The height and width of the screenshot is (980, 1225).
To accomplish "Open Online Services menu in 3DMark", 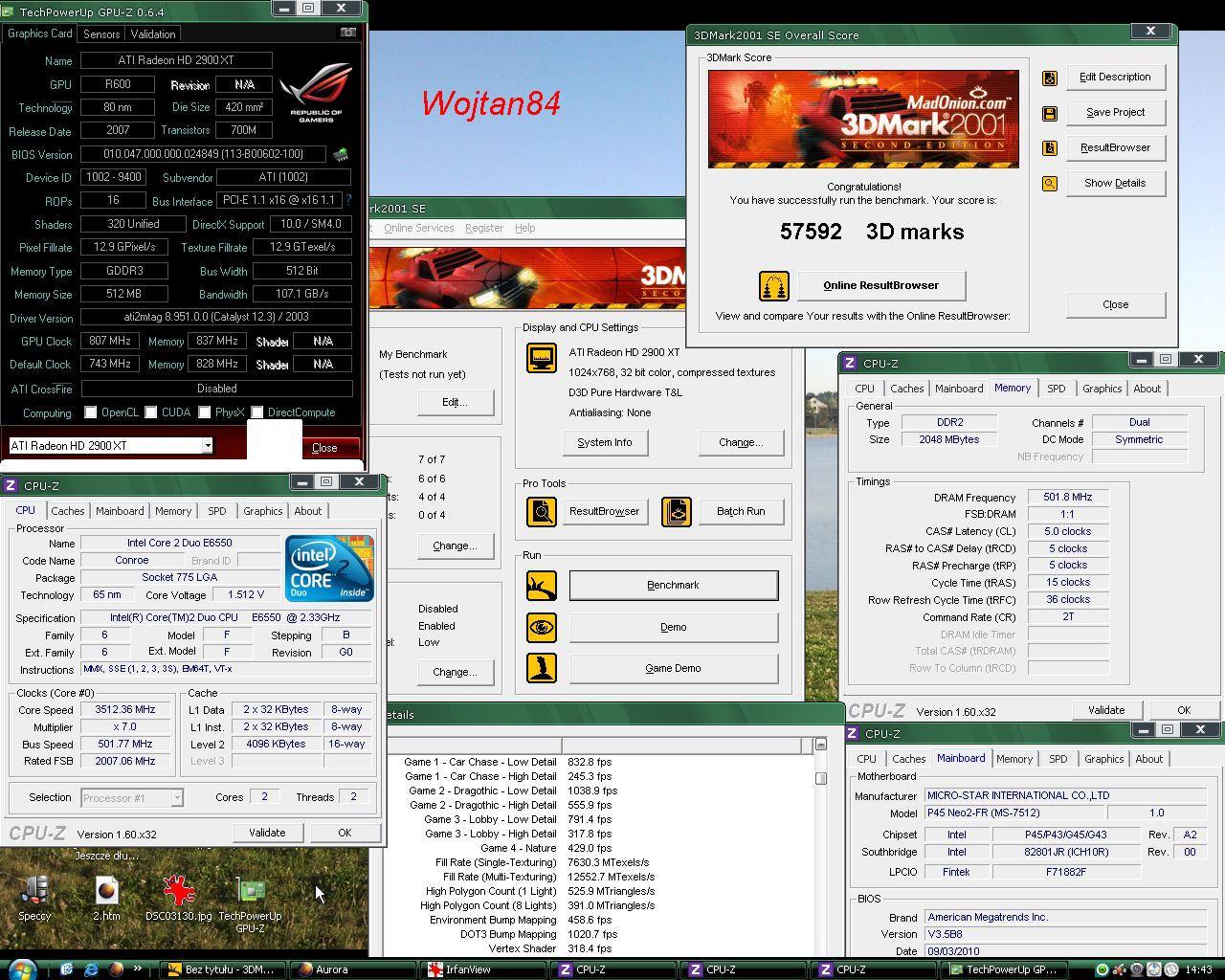I will [x=418, y=228].
